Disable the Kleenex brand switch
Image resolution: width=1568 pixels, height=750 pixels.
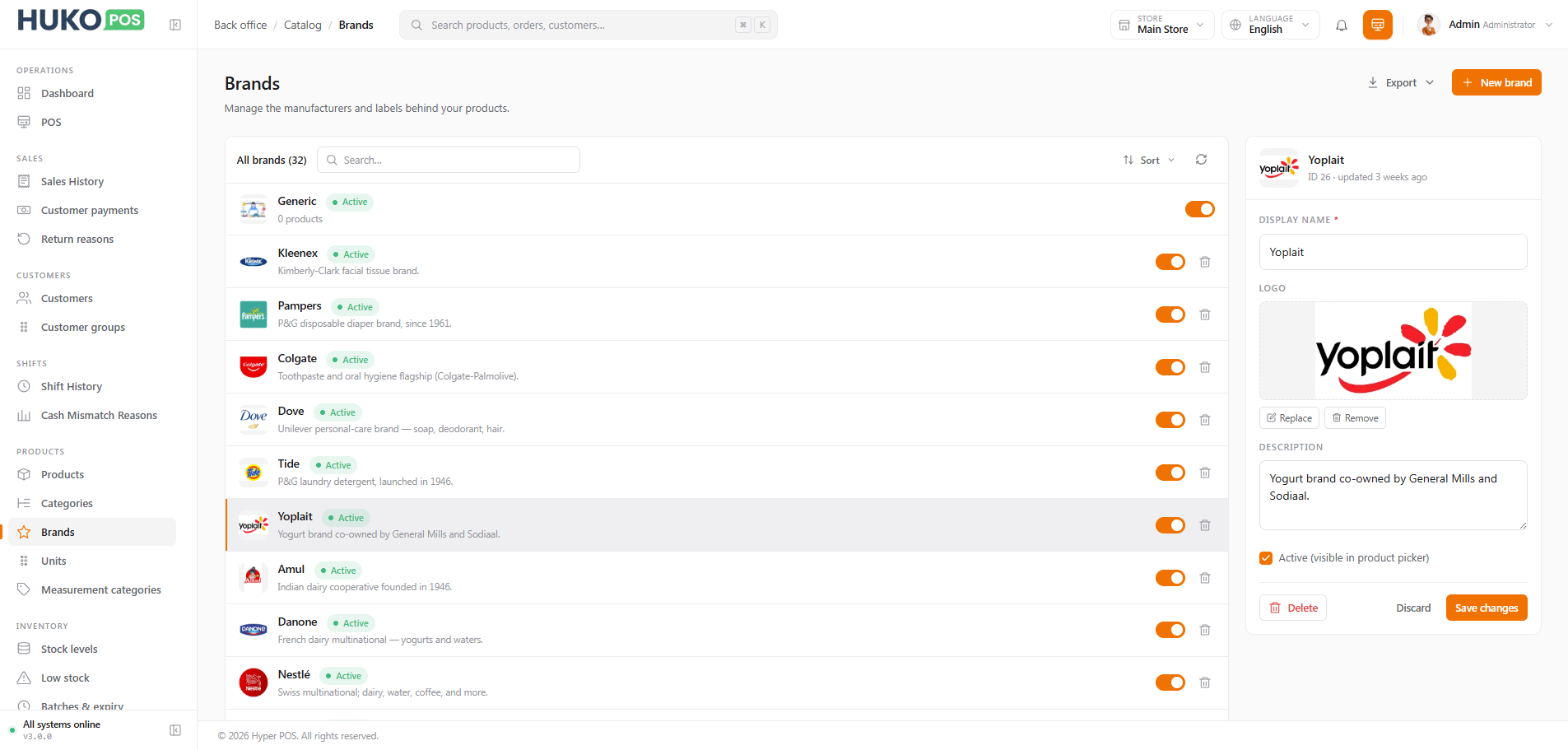(1170, 262)
